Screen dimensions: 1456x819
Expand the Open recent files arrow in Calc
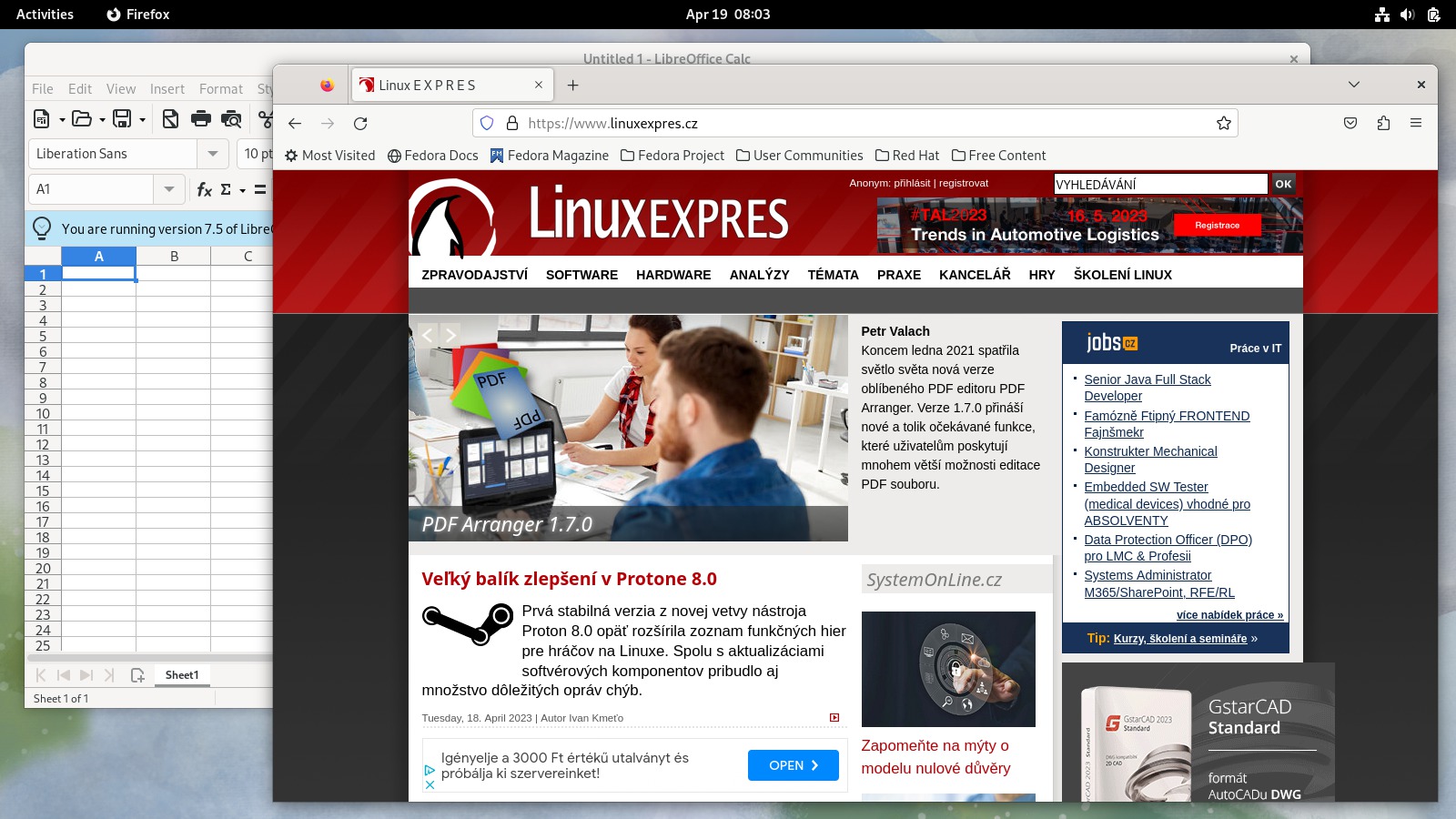[102, 119]
